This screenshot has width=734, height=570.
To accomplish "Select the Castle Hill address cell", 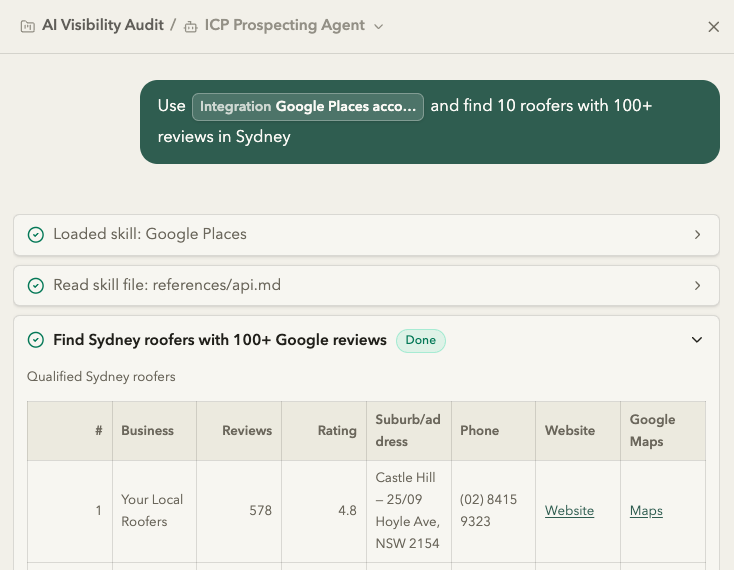I will (x=409, y=511).
